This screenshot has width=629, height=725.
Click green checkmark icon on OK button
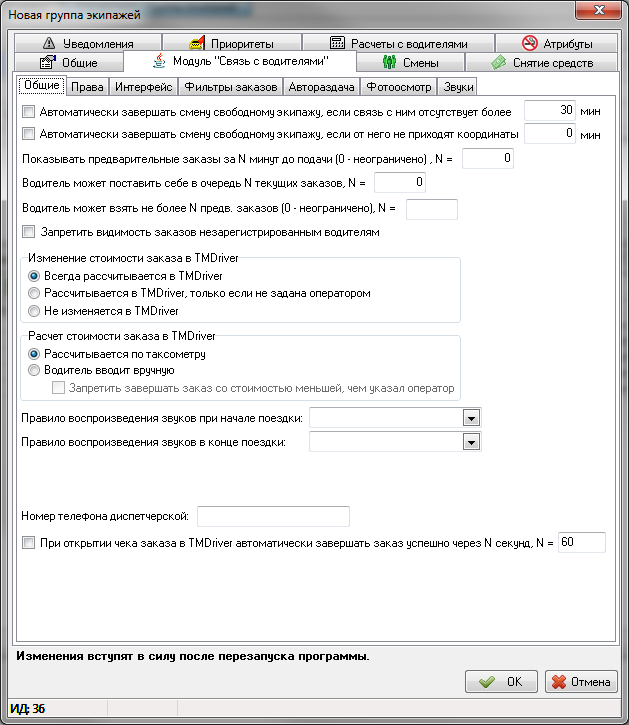[487, 682]
